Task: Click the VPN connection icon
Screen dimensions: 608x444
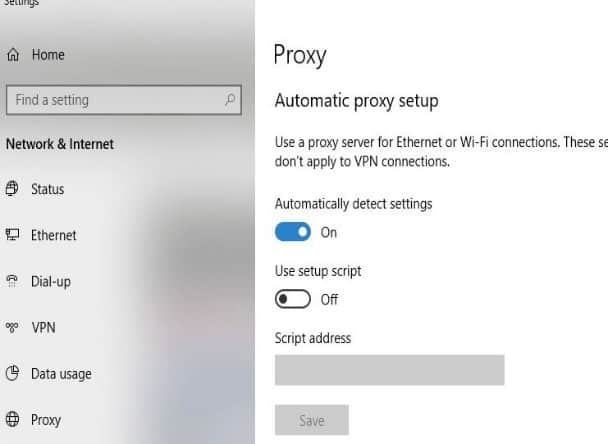Action: click(12, 327)
